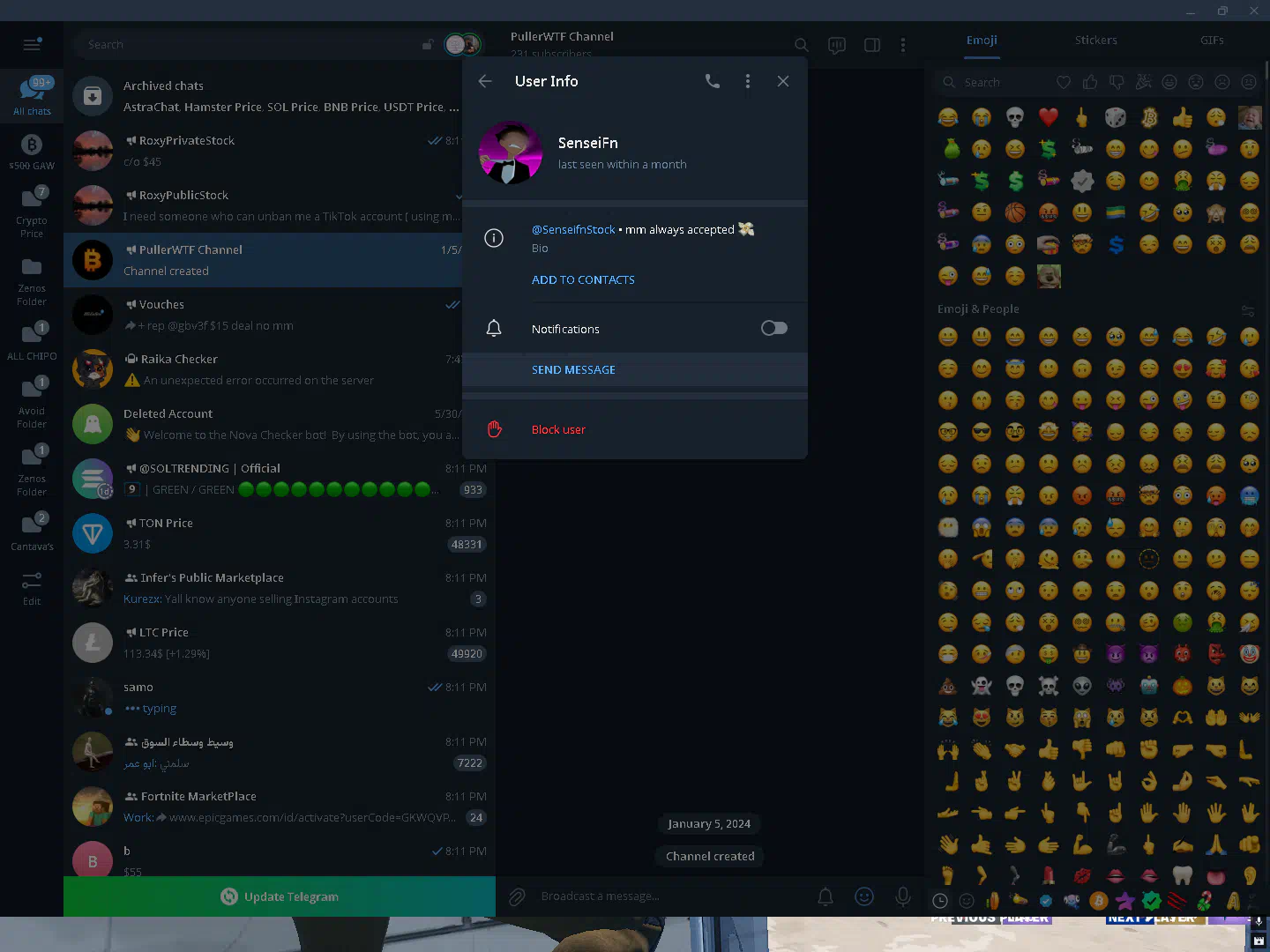The image size is (1270, 952).
Task: Filter emoji by the thumbs-up category
Action: (x=1090, y=82)
